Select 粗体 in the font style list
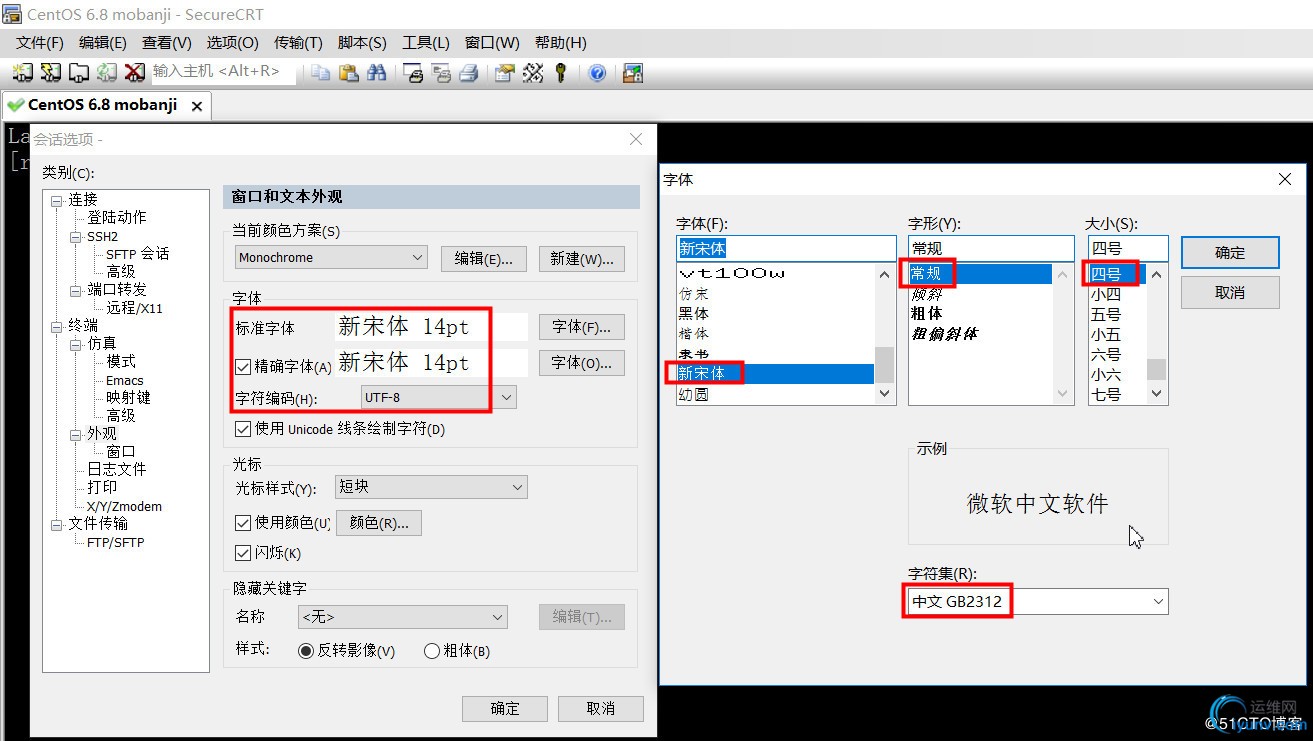Screen dimensions: 1313x741 tap(927, 313)
